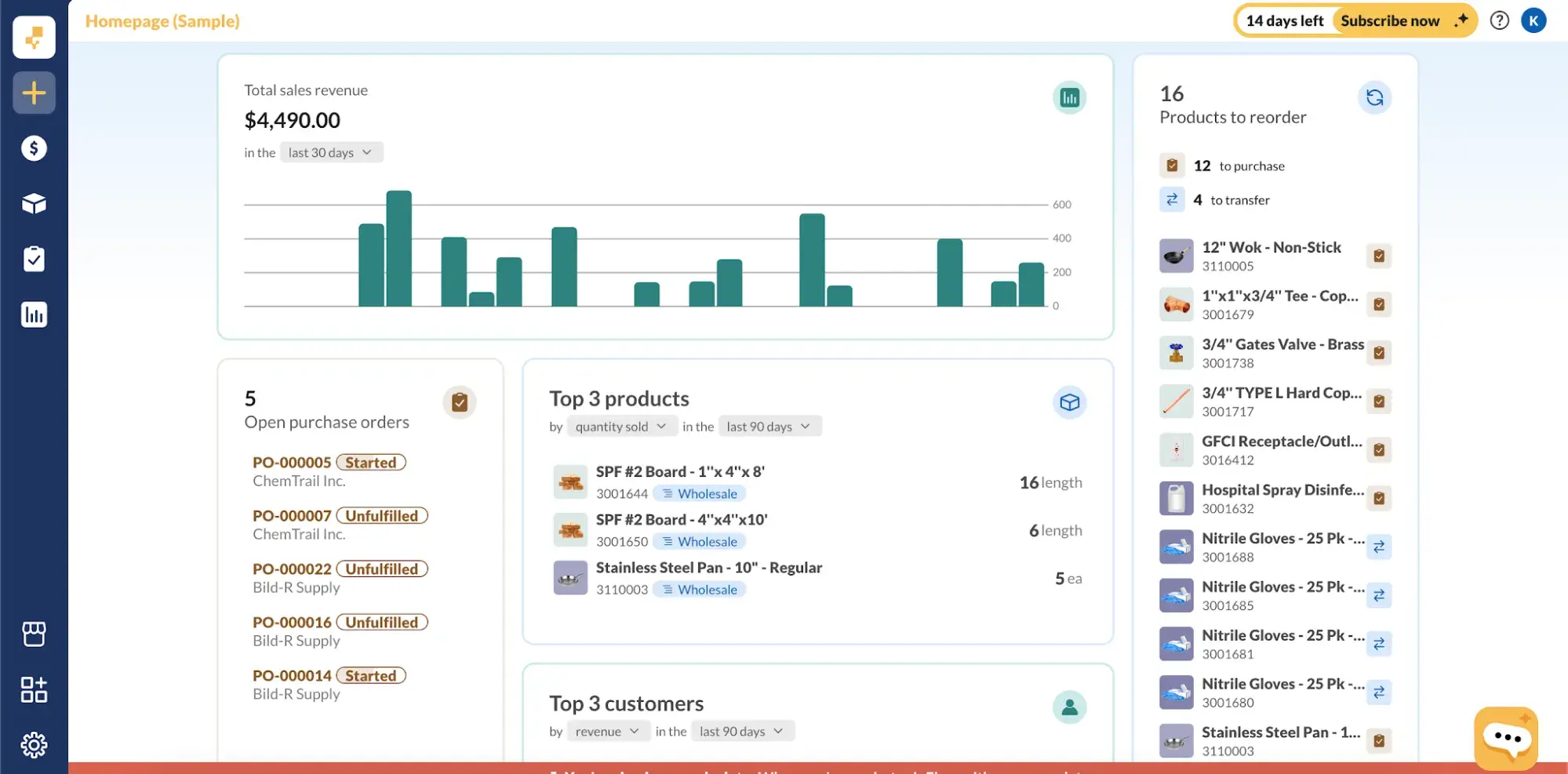Open SPF #2 Board - 4"x4"x10' product

[682, 519]
